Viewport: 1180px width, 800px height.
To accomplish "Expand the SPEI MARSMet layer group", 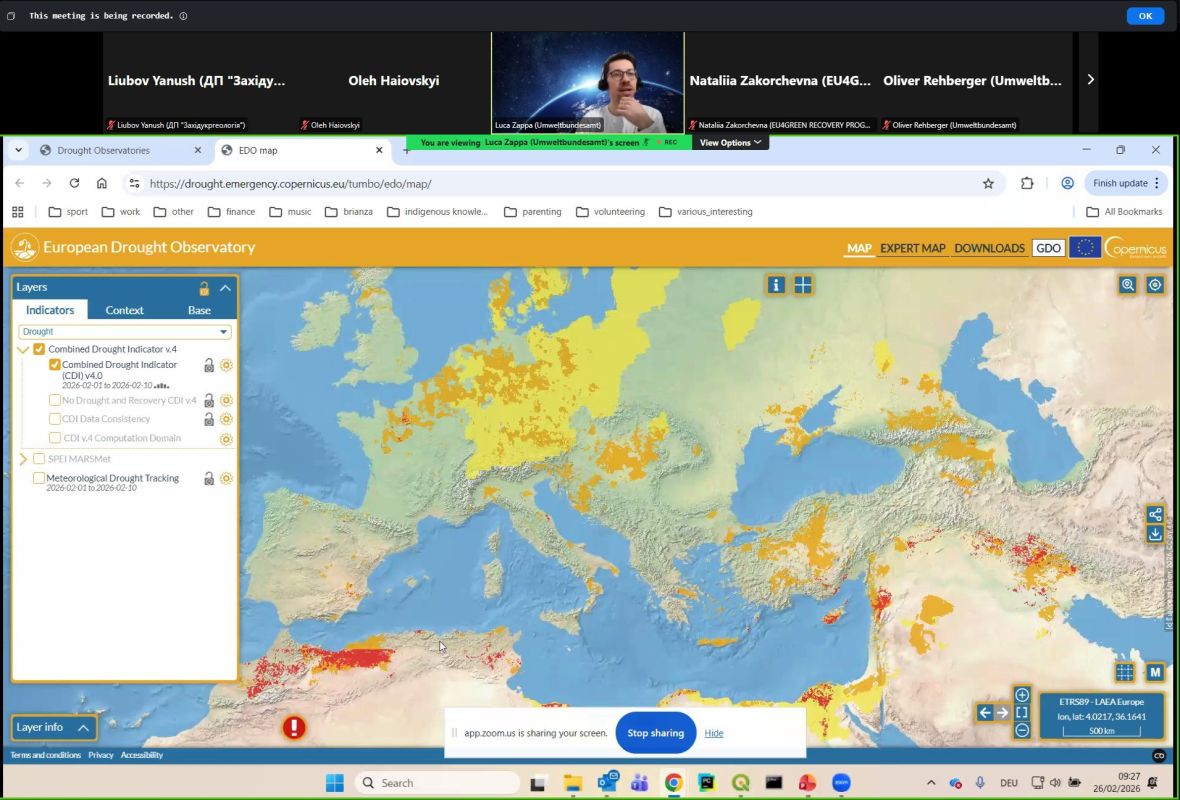I will coord(24,459).
